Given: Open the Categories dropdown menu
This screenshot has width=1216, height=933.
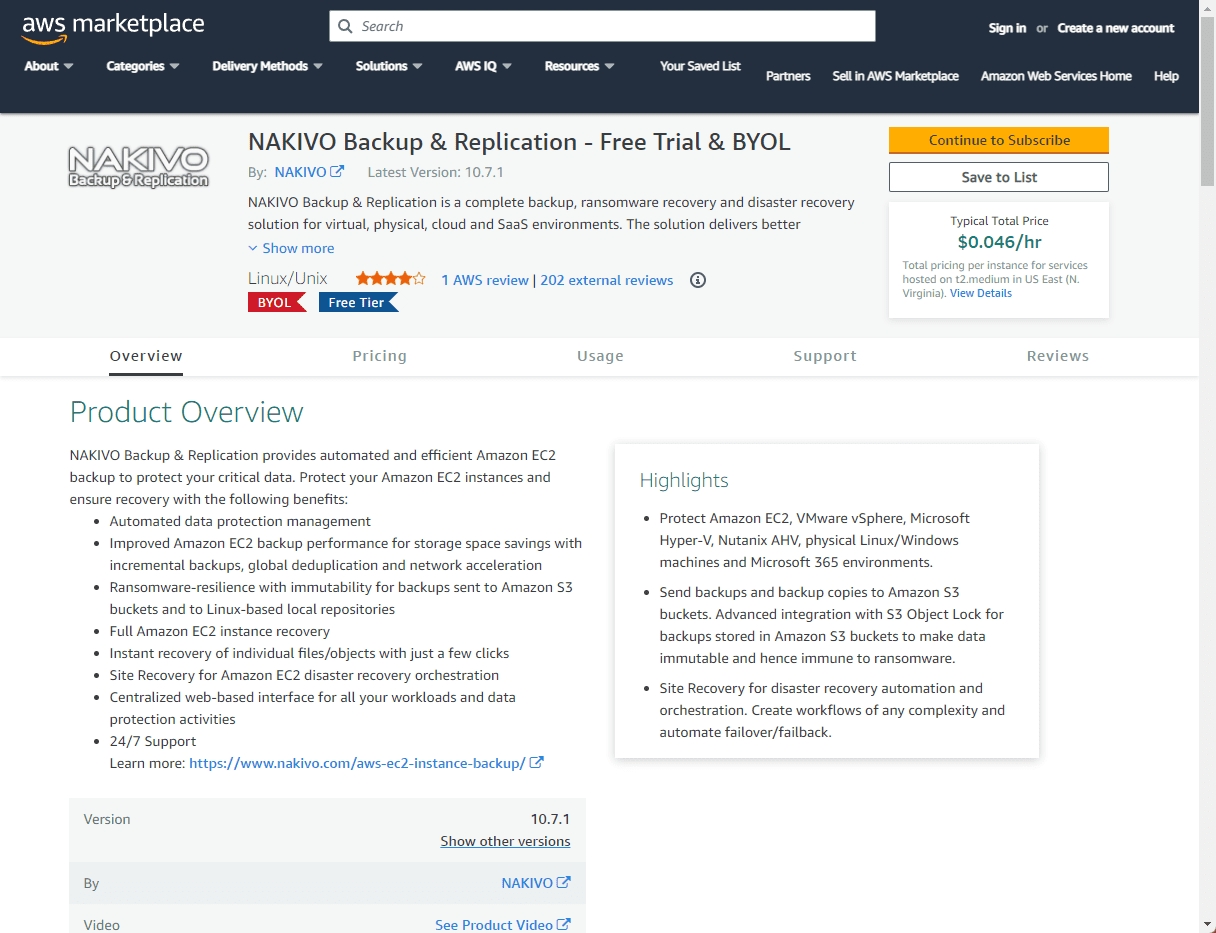Looking at the screenshot, I should click(143, 66).
